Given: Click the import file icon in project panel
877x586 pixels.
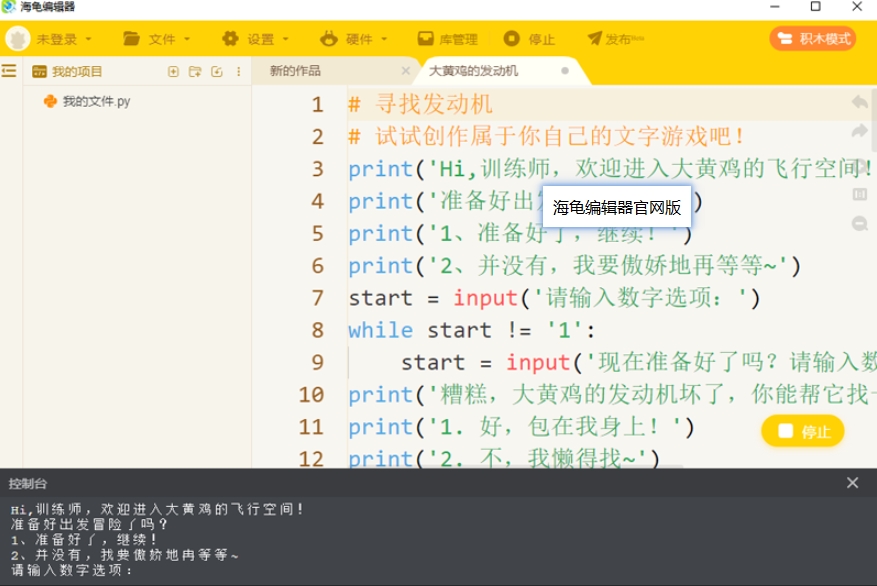Looking at the screenshot, I should tap(217, 72).
